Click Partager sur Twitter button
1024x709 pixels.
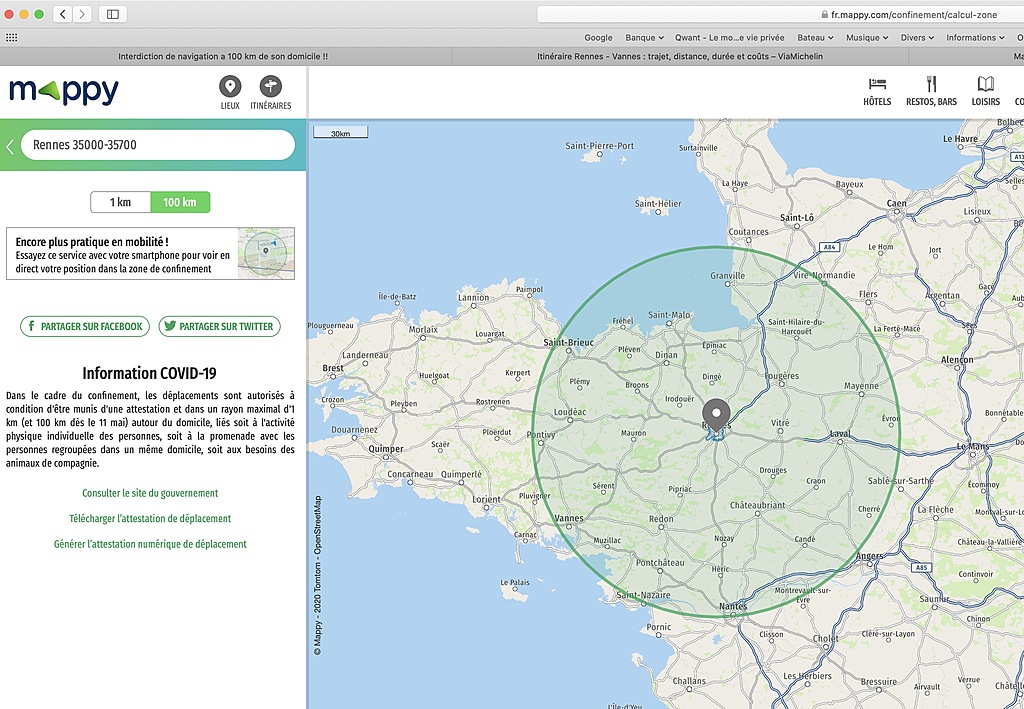click(219, 326)
